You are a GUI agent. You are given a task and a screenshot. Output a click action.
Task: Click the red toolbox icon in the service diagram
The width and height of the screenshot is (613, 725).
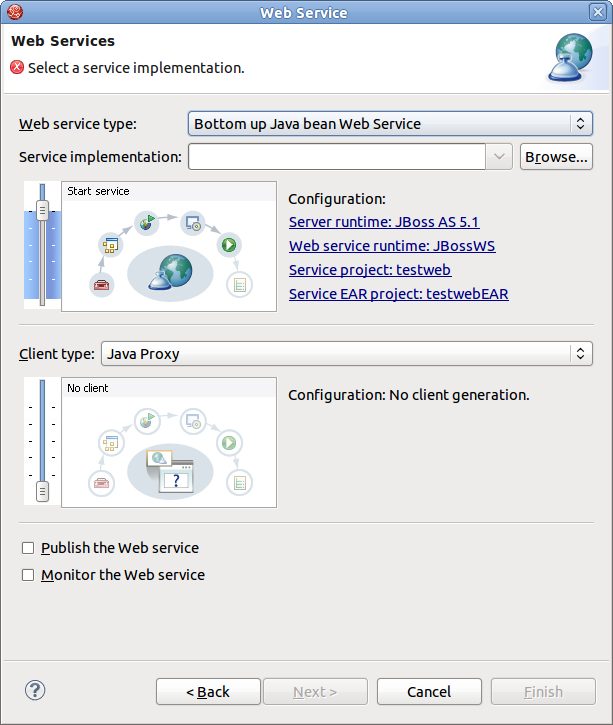pyautogui.click(x=100, y=285)
